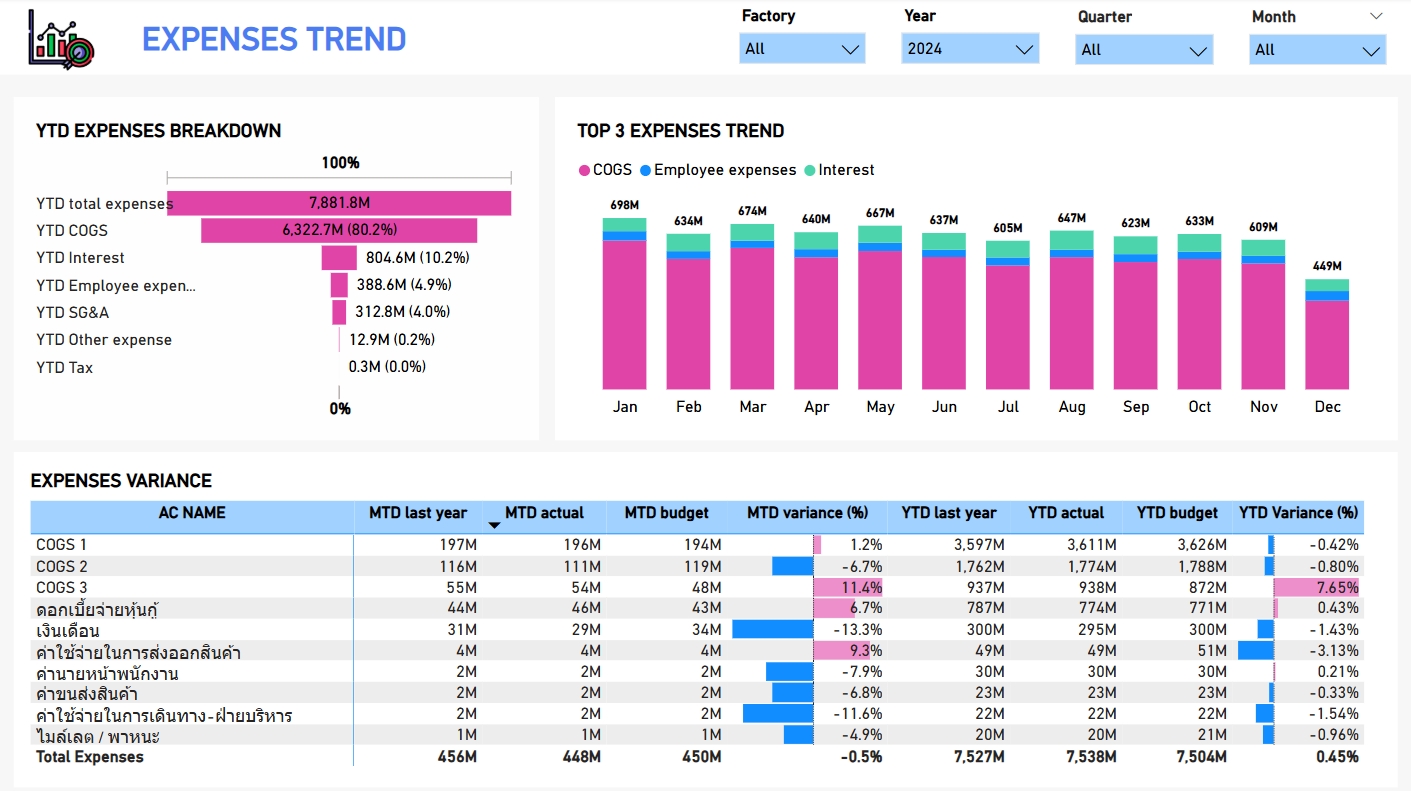The height and width of the screenshot is (791, 1411).
Task: Click COGS 3 MTD variance 11.4% cell
Action: click(848, 587)
